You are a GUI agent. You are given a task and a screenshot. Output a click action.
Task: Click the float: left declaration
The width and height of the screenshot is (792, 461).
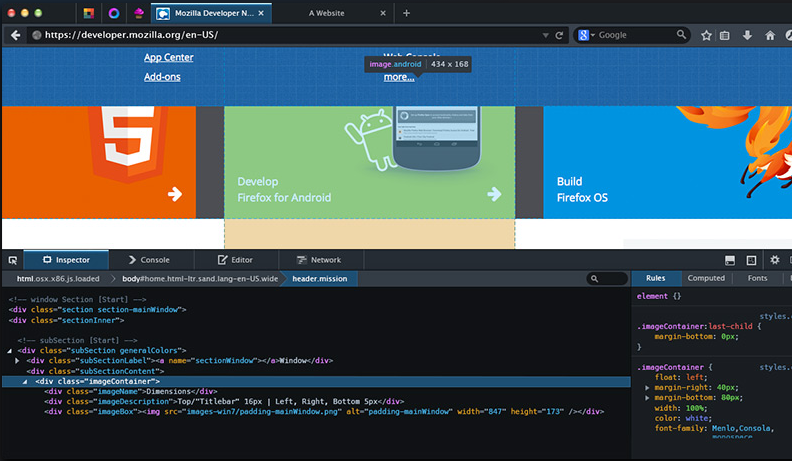(681, 377)
